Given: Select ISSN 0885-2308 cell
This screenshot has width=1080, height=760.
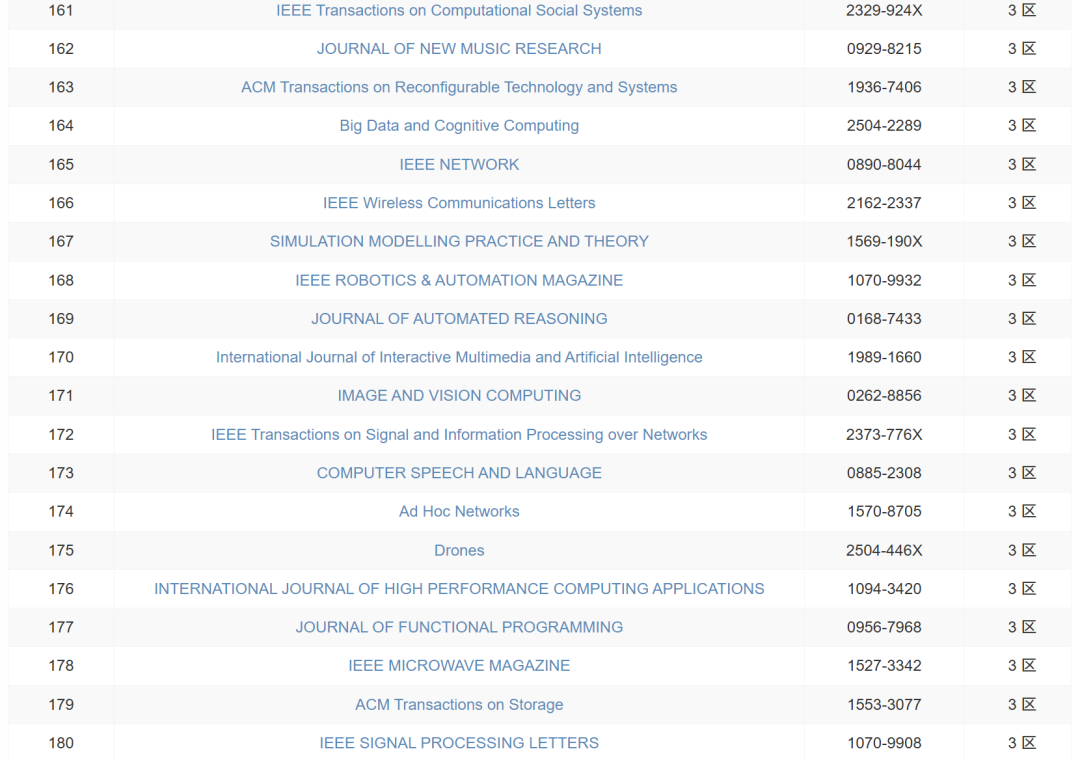Looking at the screenshot, I should (884, 473).
